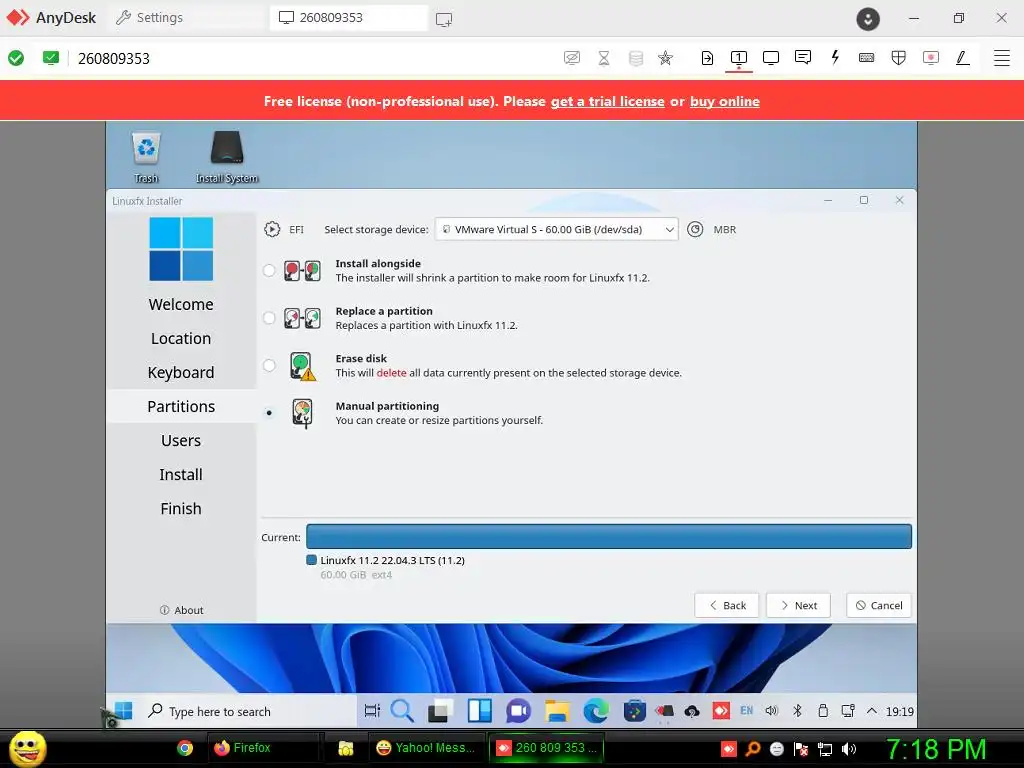Click the blue Current partition bar
Viewport: 1024px width, 768px height.
[609, 537]
